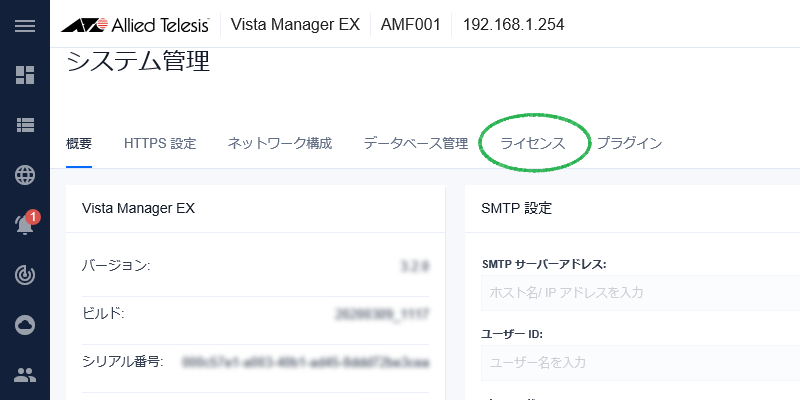Open the user management people icon
Screen dimensions: 800x400
[24, 376]
